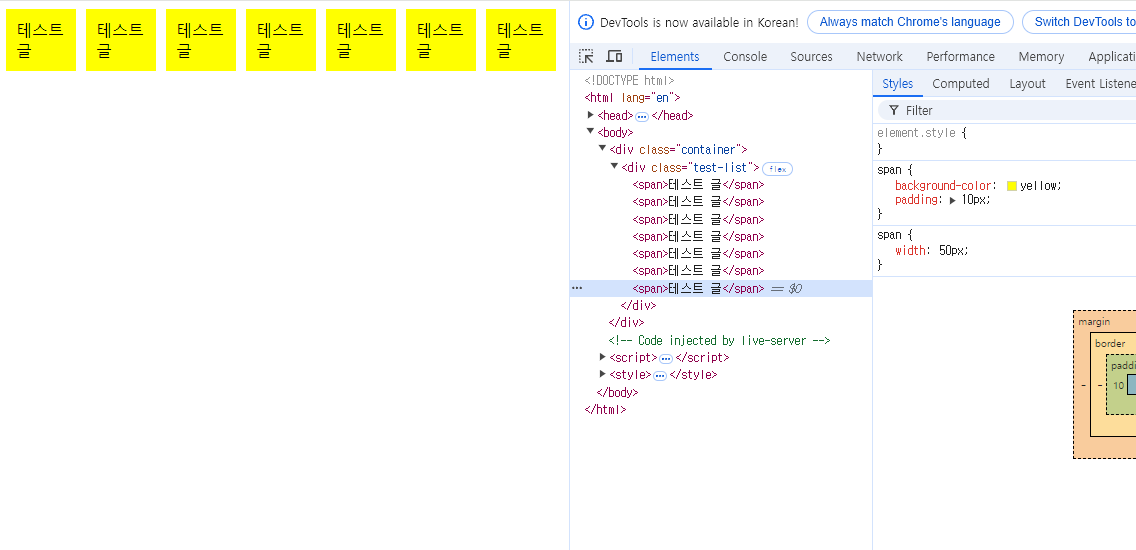
Task: Collapse the div test-list node
Action: click(614, 166)
